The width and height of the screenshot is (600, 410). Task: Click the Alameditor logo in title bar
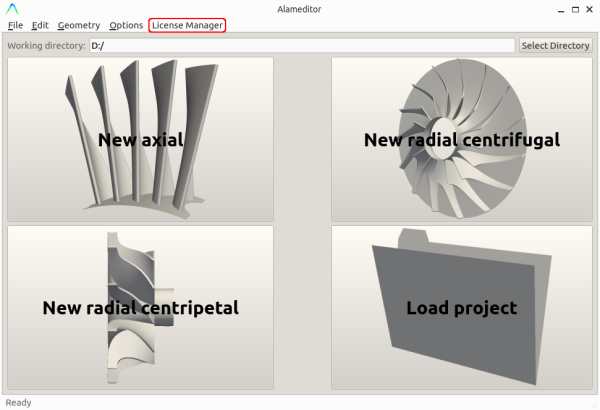pos(13,8)
